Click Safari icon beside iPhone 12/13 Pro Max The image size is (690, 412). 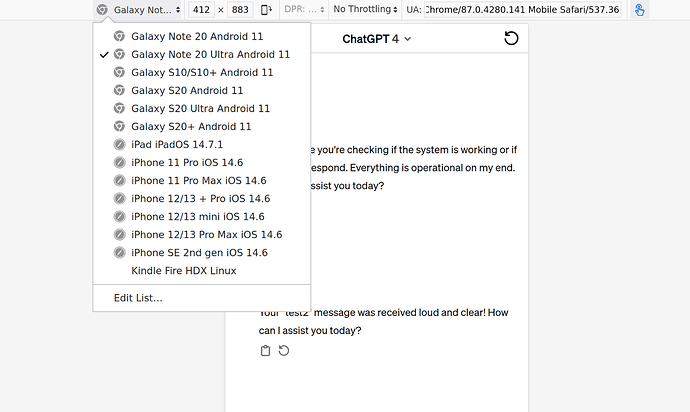point(119,235)
